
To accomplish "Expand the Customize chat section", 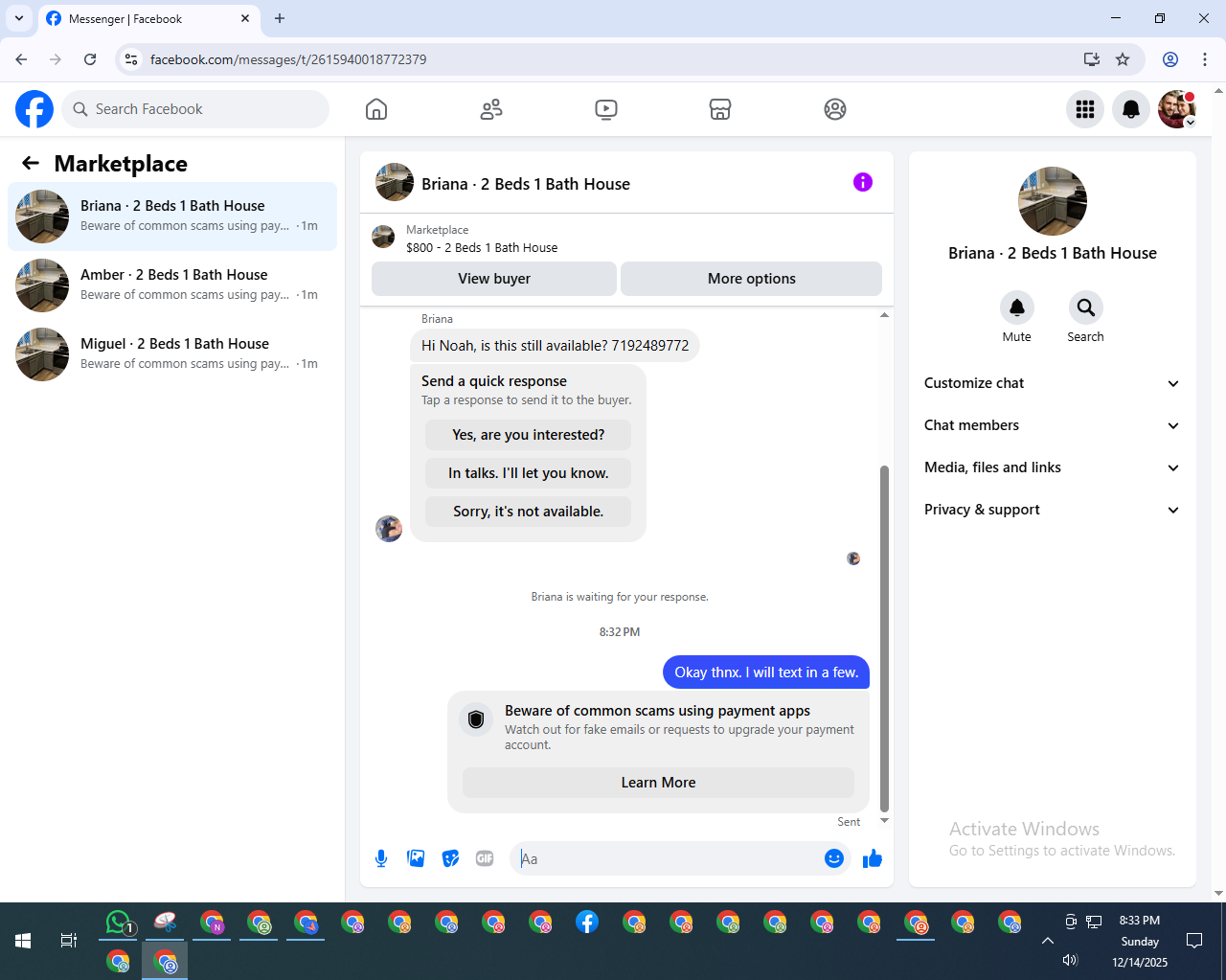I will pos(1053,383).
